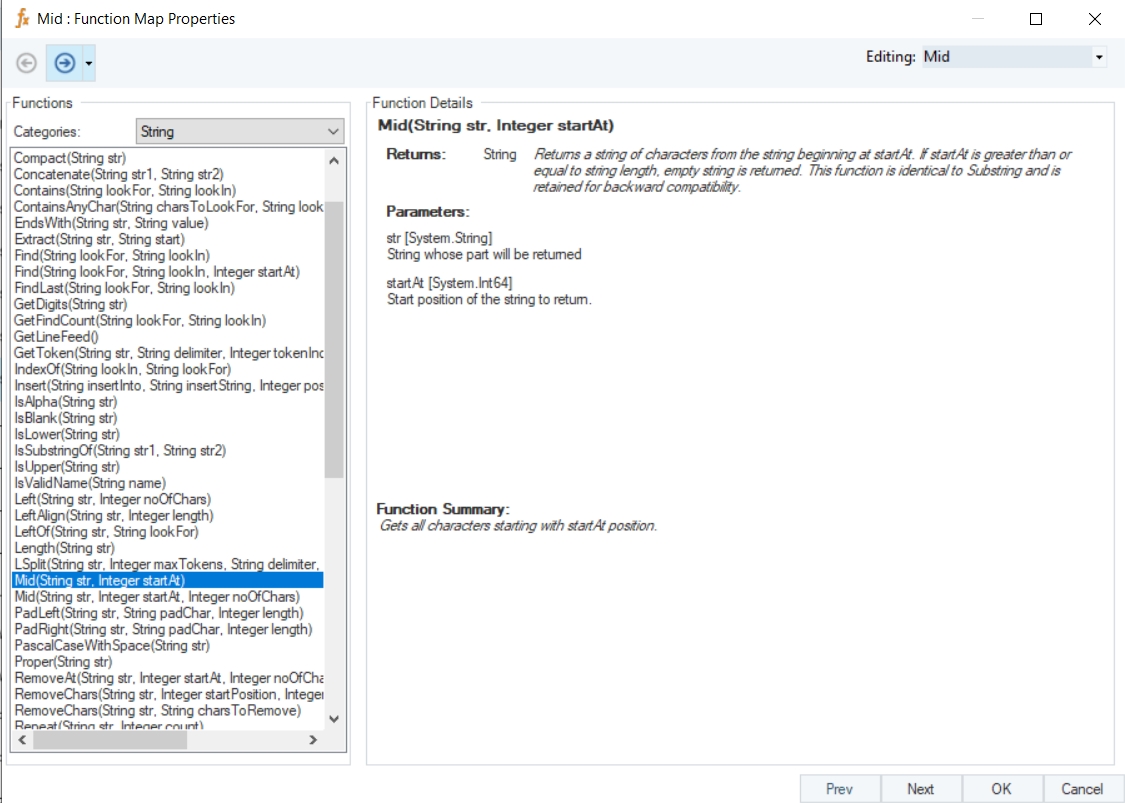Image resolution: width=1125 pixels, height=803 pixels.
Task: Pick IsValidName(String name) in the list
Action: 90,483
